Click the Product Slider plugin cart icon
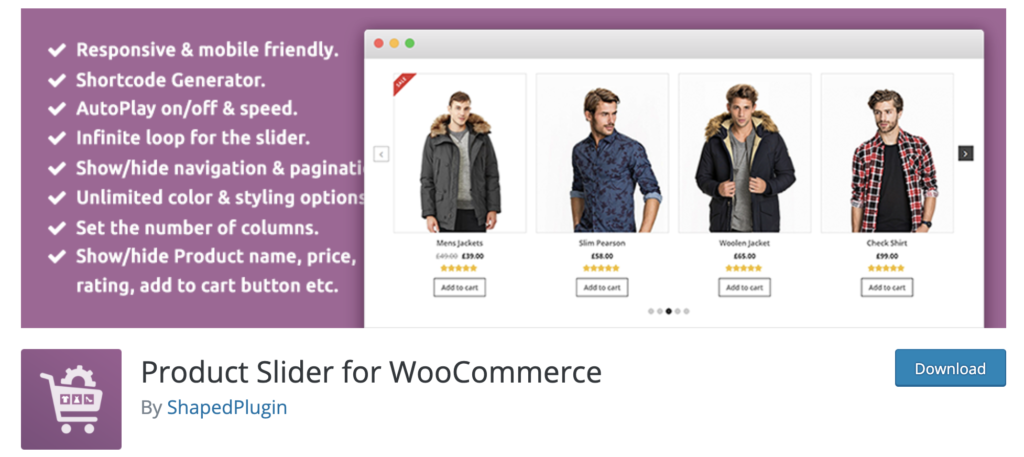 (71, 399)
